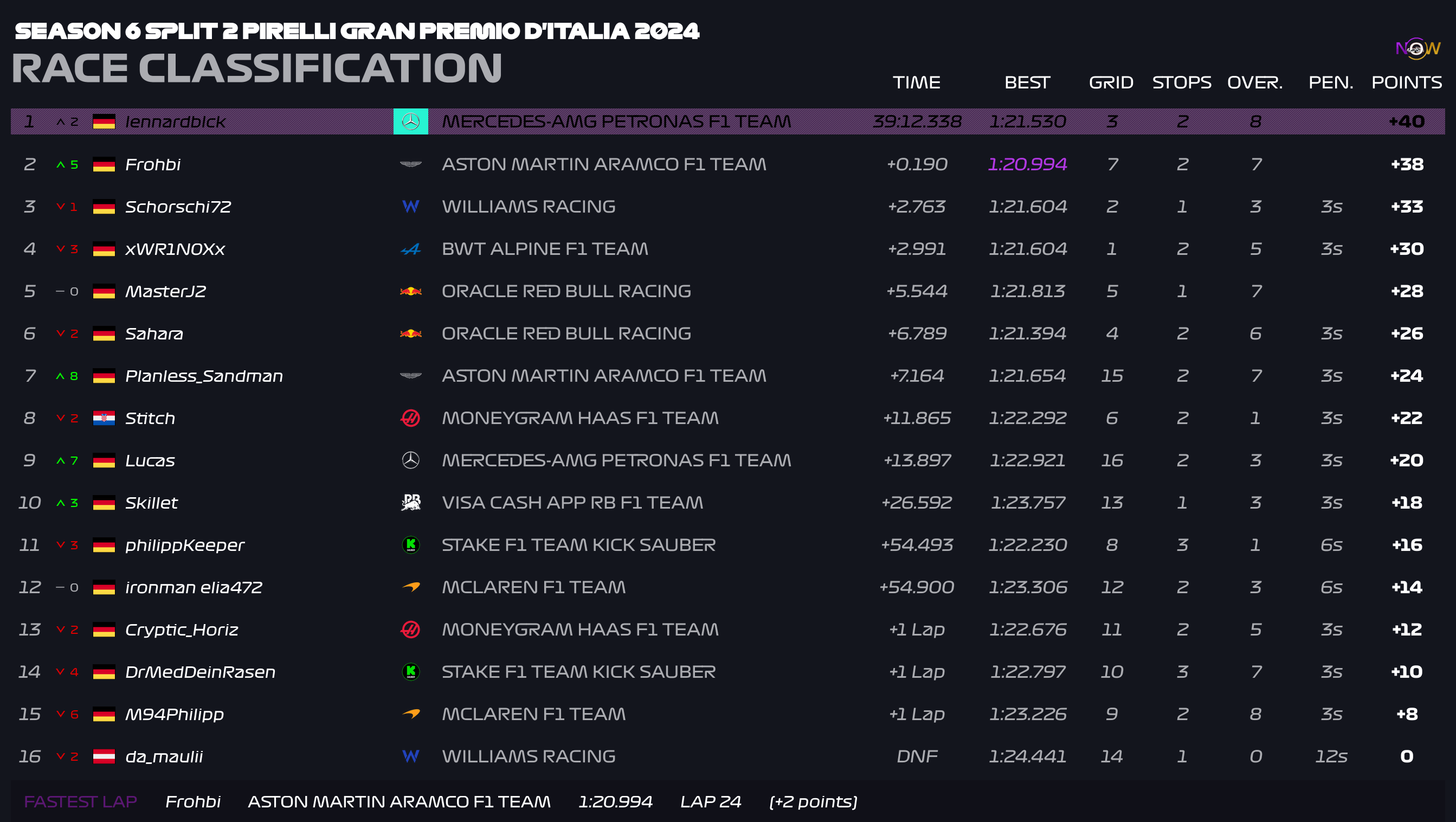Click the Croatian flag next to Stitch

click(x=104, y=419)
